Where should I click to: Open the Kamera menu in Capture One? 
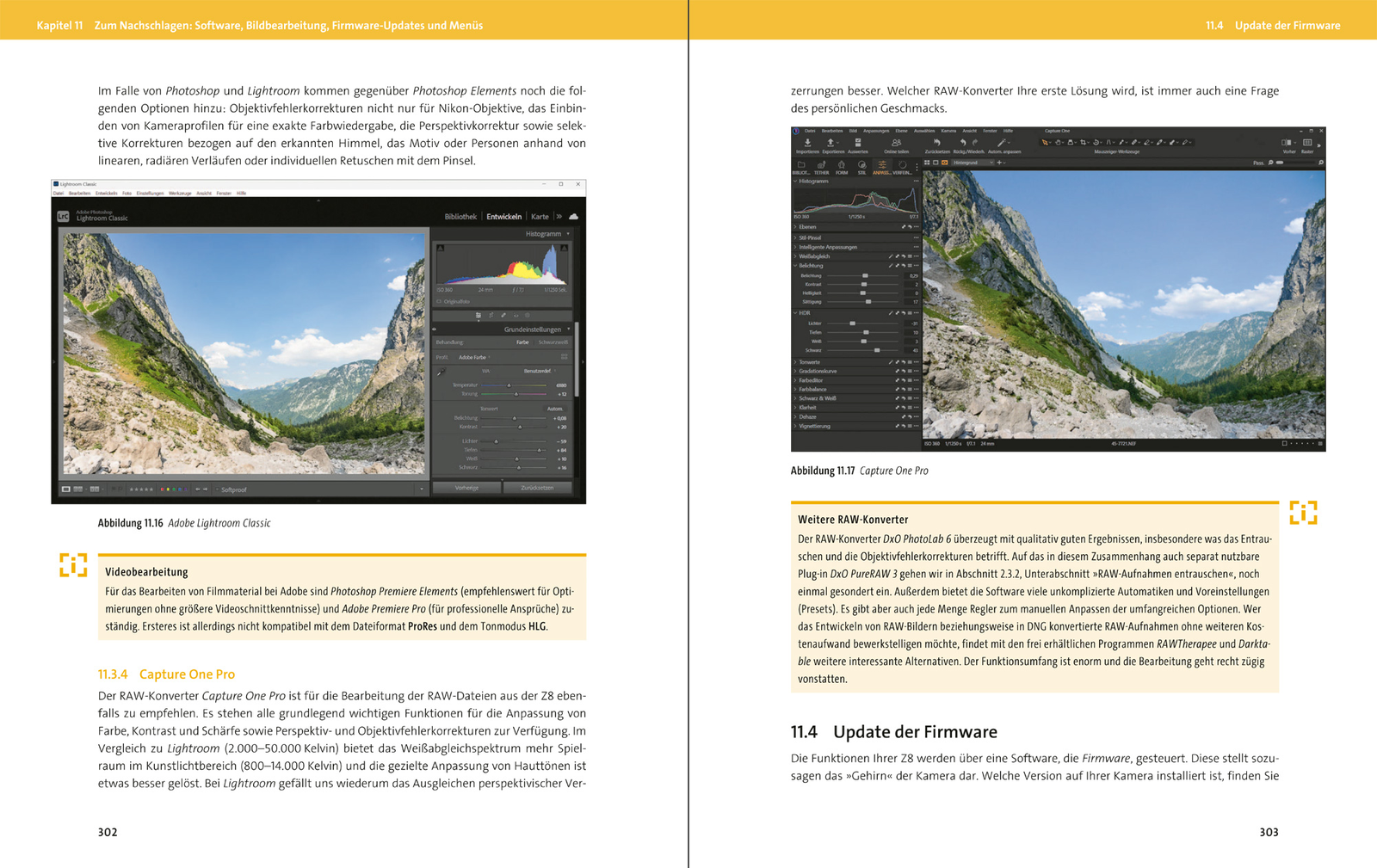948,131
